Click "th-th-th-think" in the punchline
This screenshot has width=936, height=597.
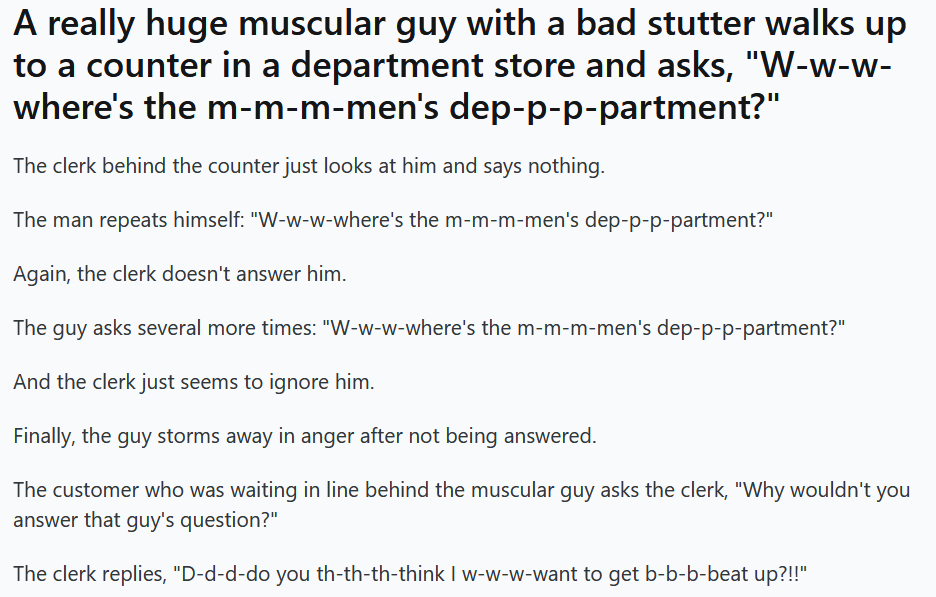(367, 574)
